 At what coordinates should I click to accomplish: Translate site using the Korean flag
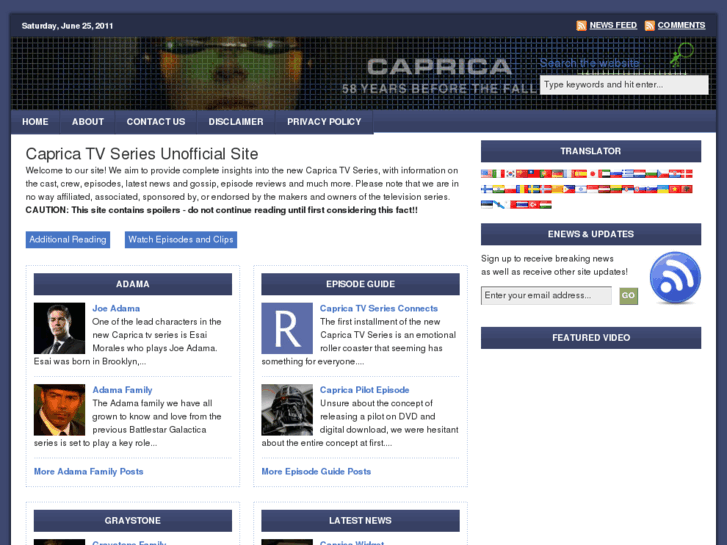pyautogui.click(x=510, y=174)
